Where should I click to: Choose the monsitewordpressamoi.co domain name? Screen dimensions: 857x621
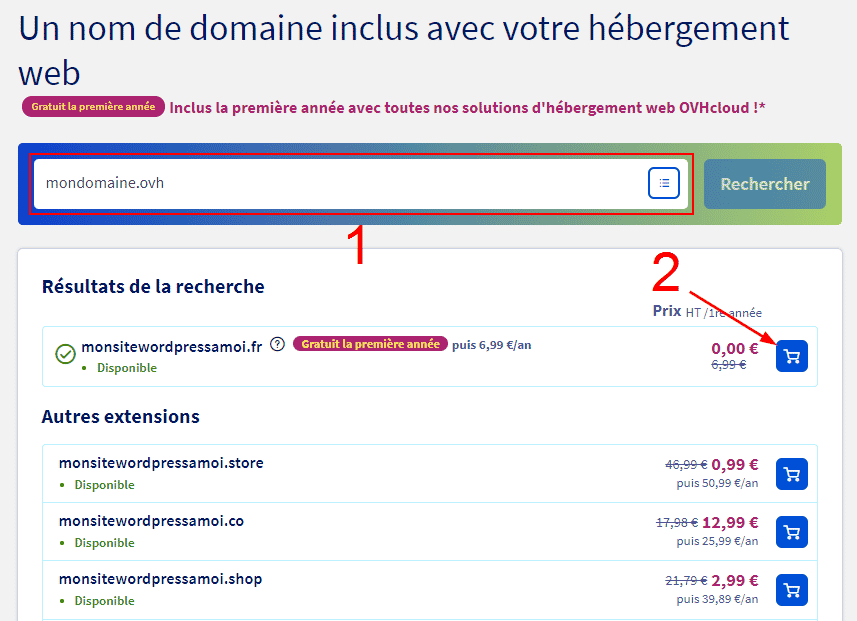(151, 521)
